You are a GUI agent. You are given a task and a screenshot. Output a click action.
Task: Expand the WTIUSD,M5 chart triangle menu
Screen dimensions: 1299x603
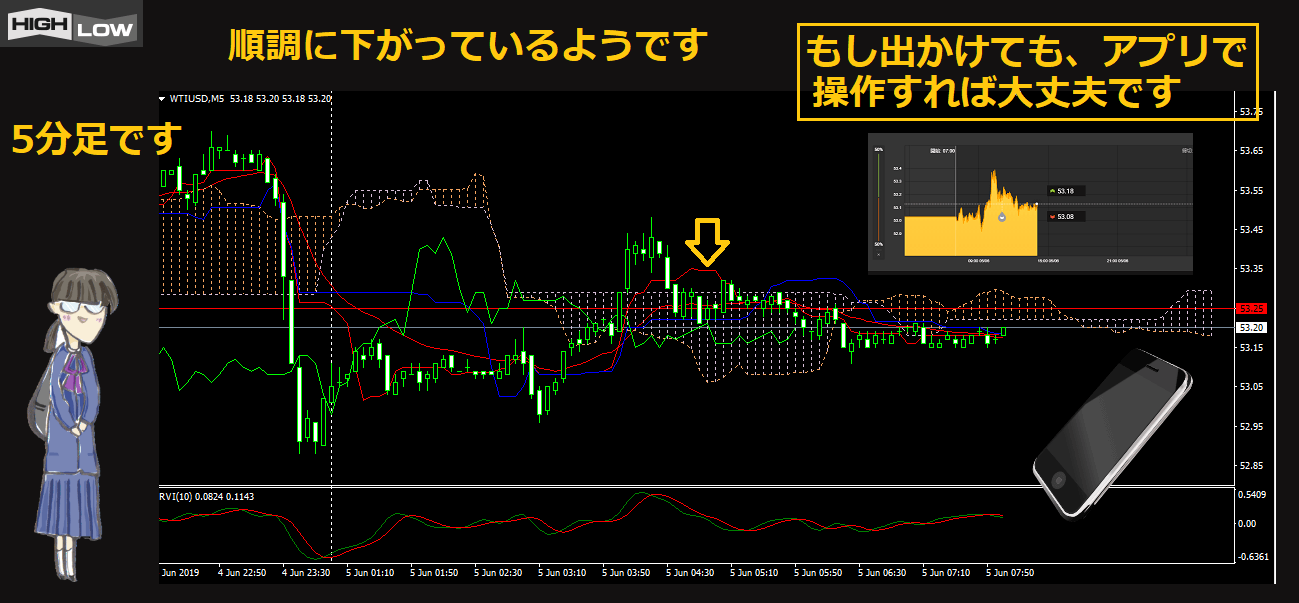click(163, 99)
